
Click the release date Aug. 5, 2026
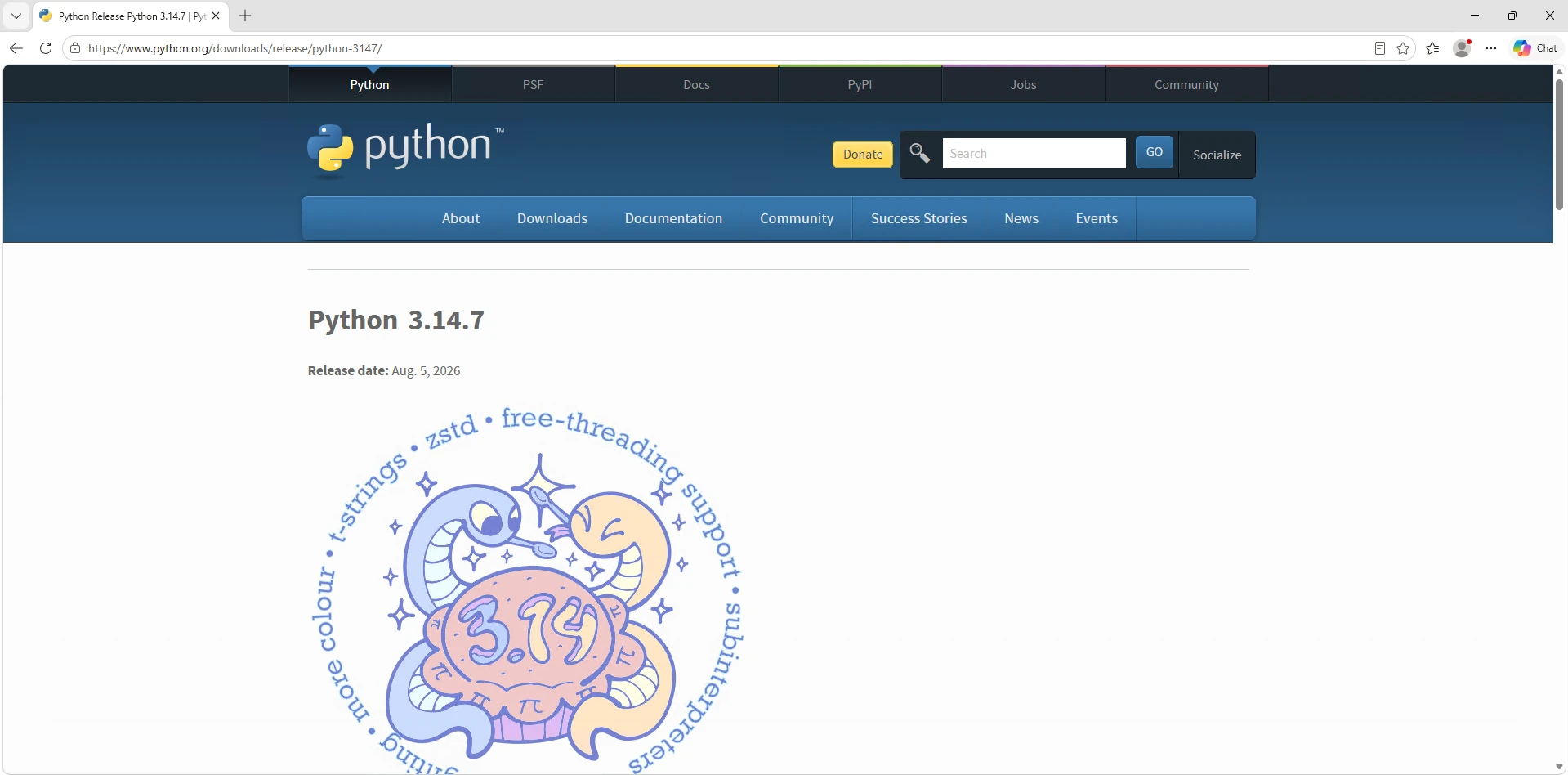pyautogui.click(x=426, y=370)
